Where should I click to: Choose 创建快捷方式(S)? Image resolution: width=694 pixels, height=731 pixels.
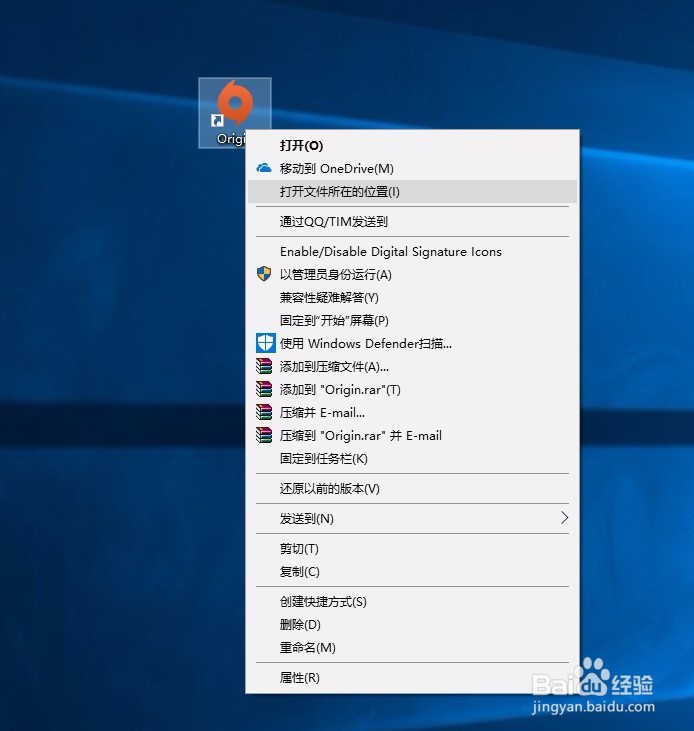(412, 602)
